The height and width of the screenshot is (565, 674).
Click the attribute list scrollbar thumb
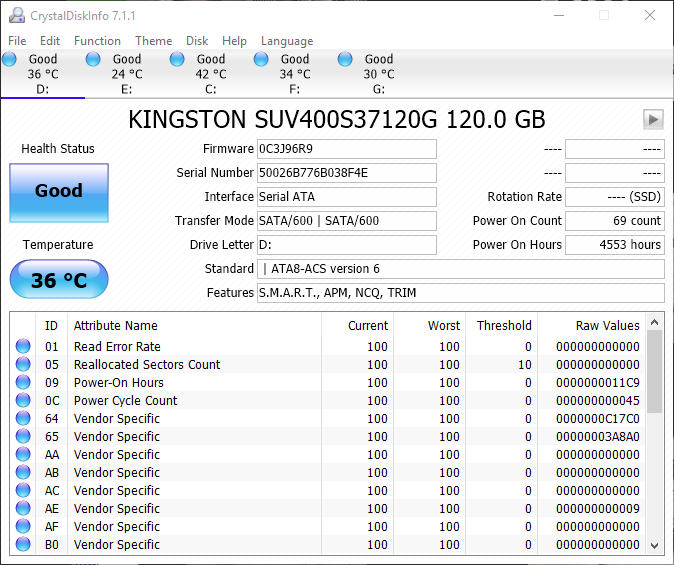click(655, 372)
